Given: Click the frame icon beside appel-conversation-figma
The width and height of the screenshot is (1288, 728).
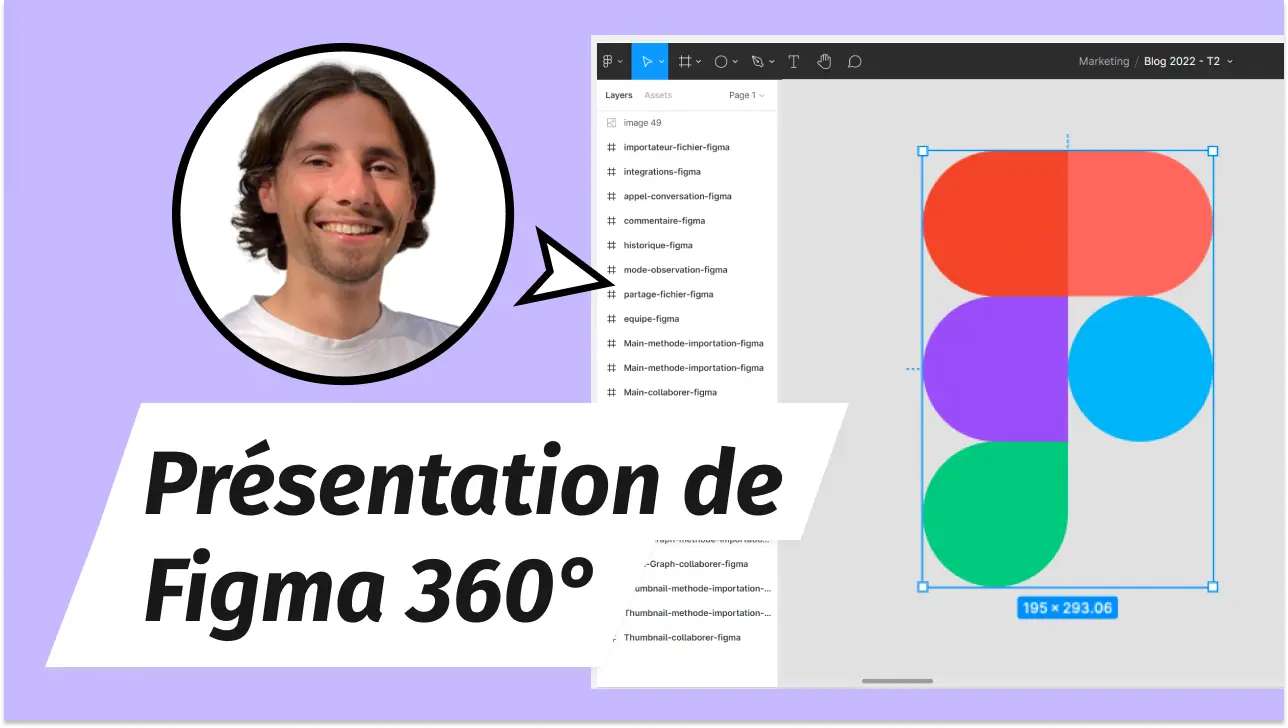Looking at the screenshot, I should click(611, 196).
